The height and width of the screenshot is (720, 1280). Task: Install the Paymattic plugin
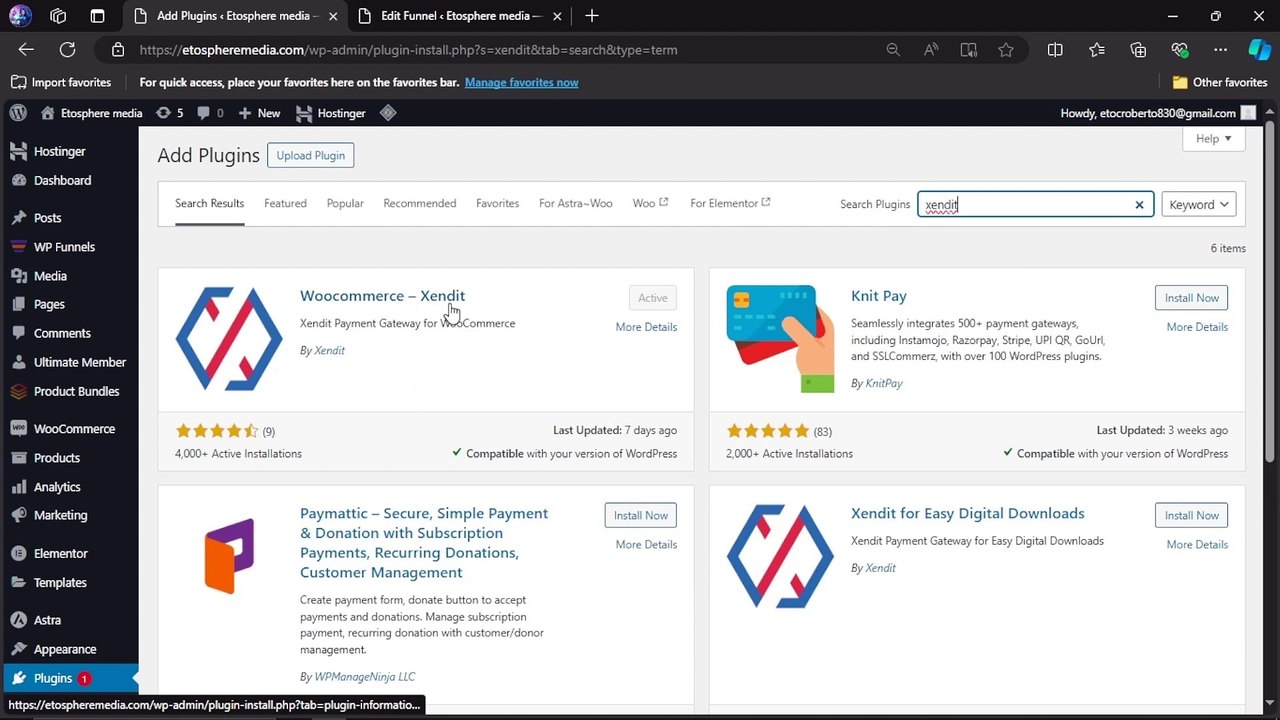tap(641, 515)
